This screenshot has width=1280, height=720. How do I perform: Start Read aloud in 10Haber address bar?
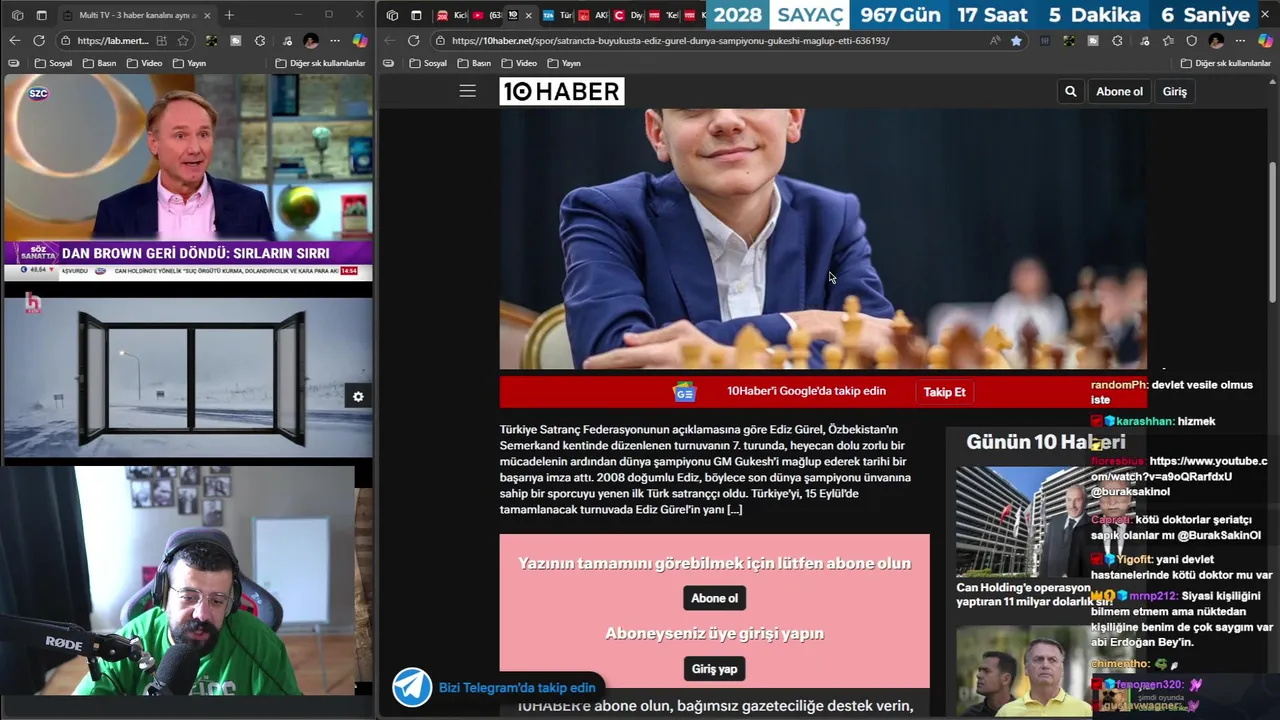[x=994, y=40]
